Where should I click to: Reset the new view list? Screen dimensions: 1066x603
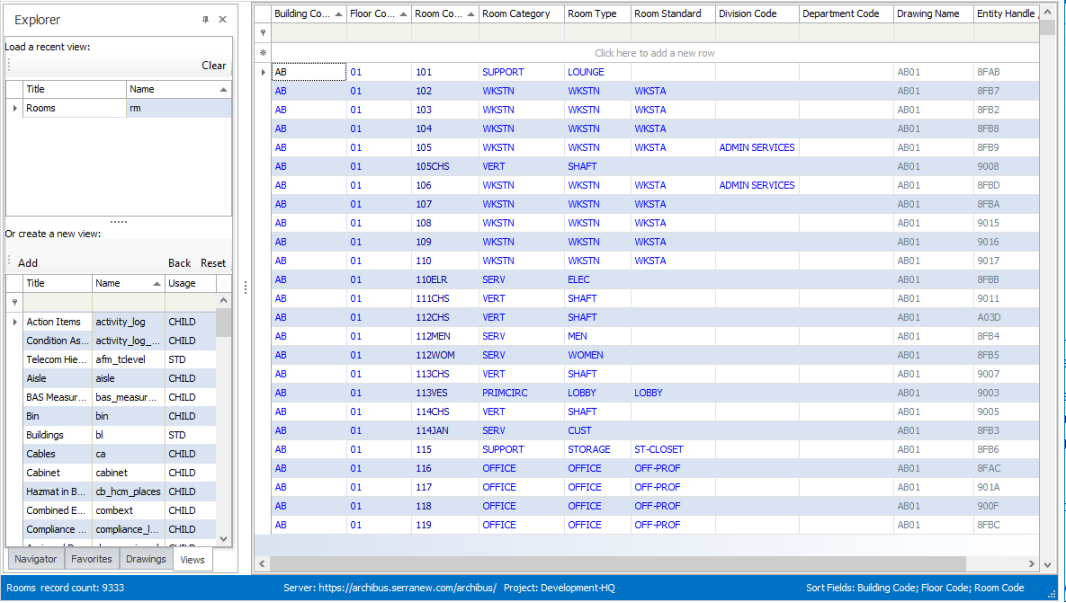(x=213, y=263)
